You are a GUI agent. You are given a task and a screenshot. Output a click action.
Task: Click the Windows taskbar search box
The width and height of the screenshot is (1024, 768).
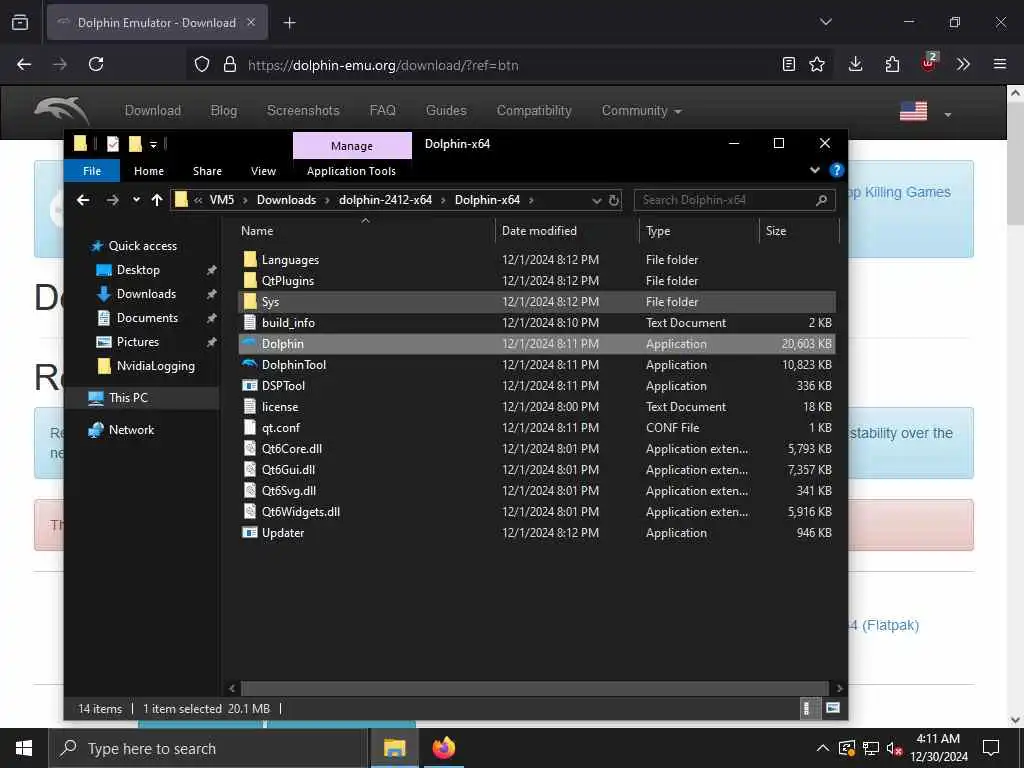[x=208, y=748]
